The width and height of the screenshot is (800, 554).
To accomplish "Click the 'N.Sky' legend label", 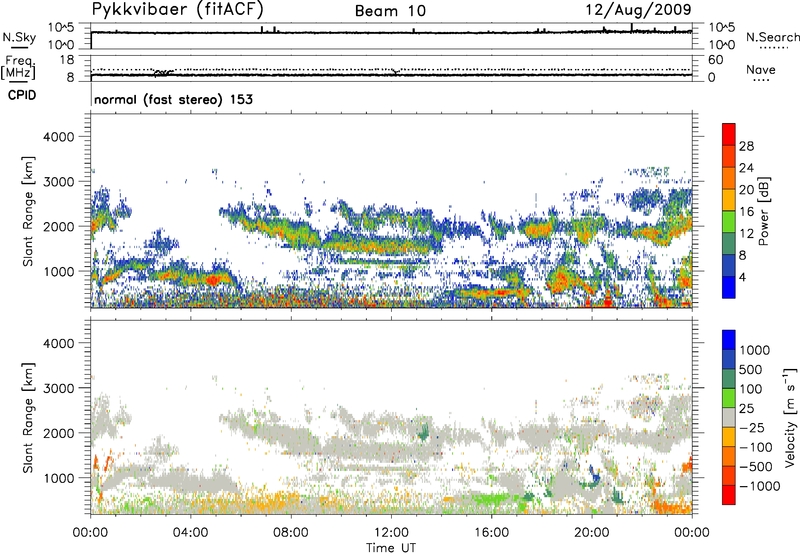I will point(19,37).
